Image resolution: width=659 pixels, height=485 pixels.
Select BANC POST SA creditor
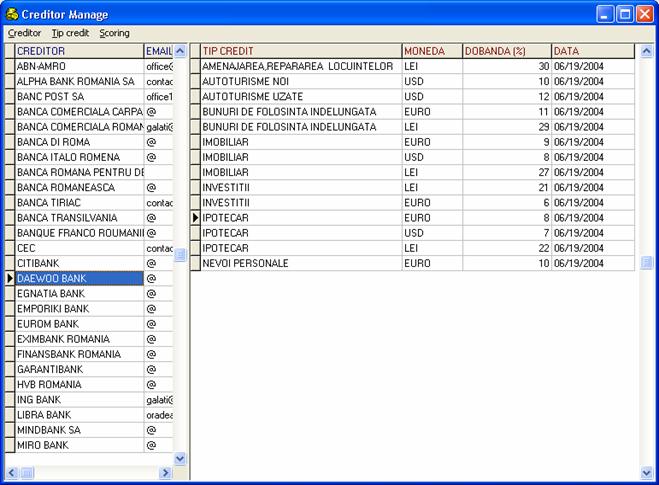(x=79, y=97)
